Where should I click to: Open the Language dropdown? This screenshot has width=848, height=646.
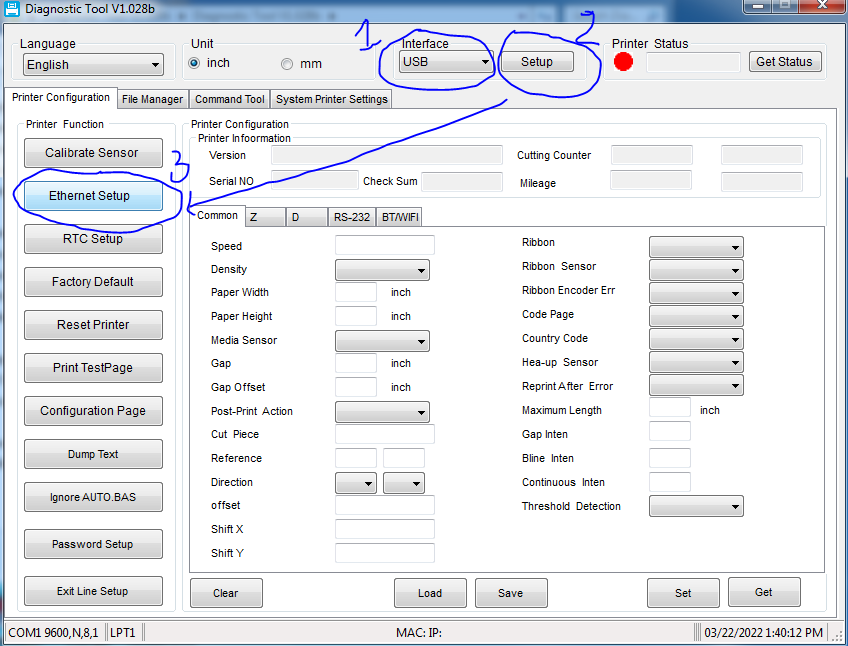(x=93, y=65)
